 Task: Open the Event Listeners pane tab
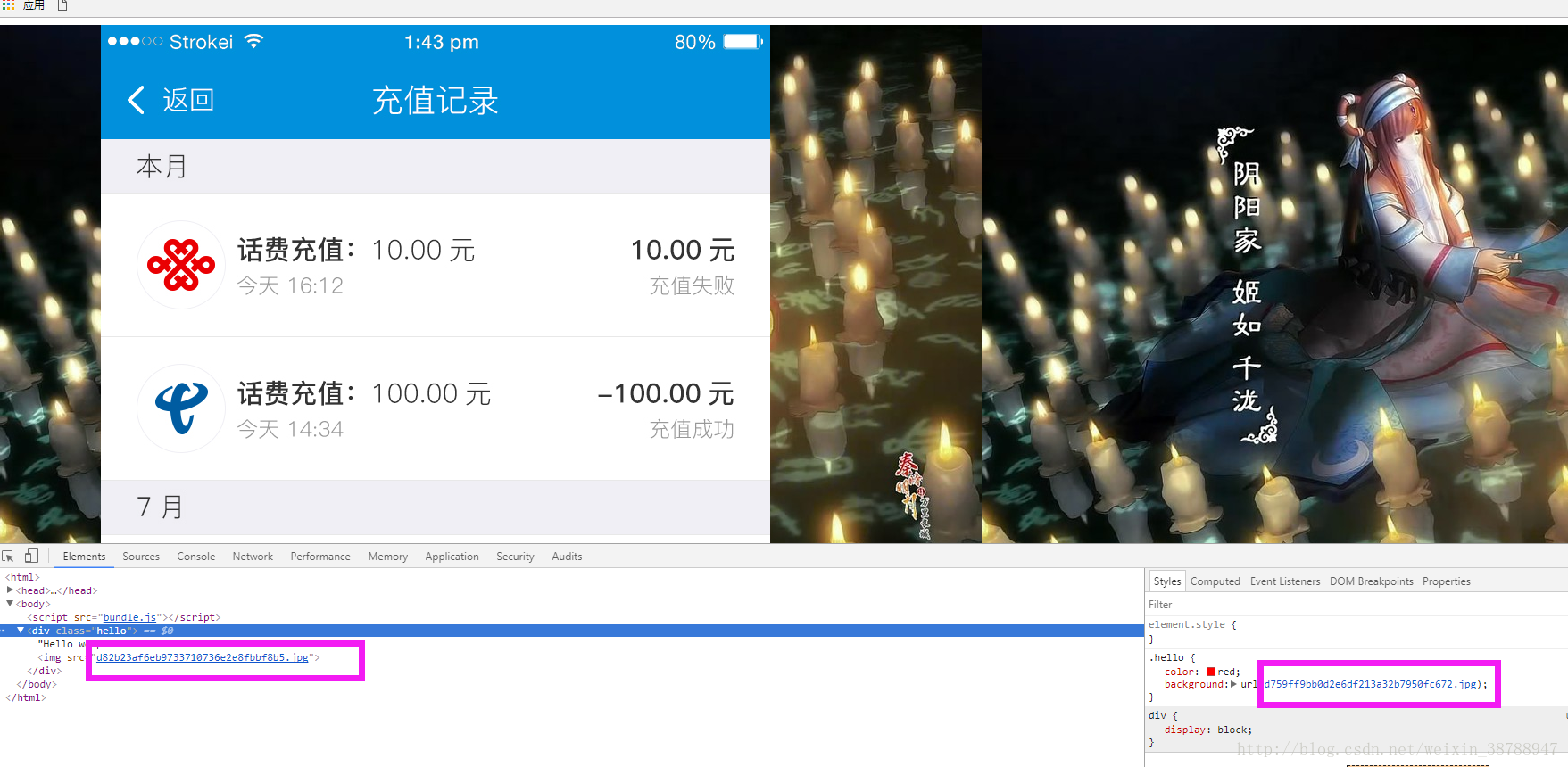1285,581
